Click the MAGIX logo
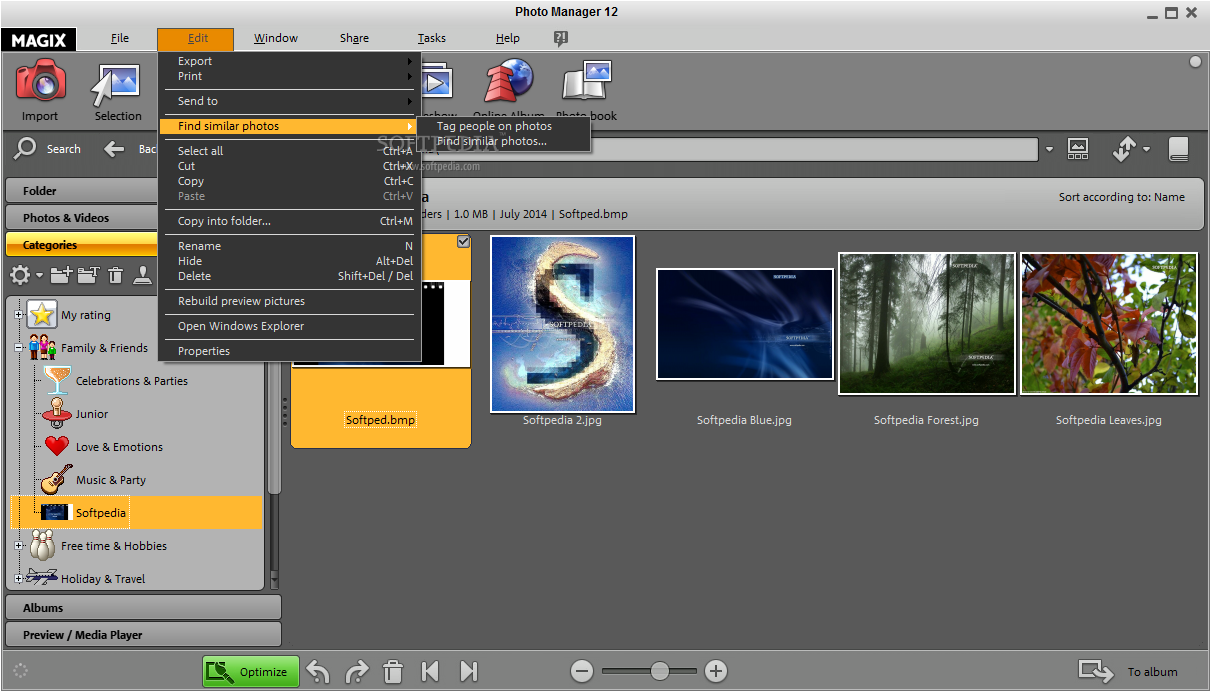The height and width of the screenshot is (692, 1211). point(40,40)
